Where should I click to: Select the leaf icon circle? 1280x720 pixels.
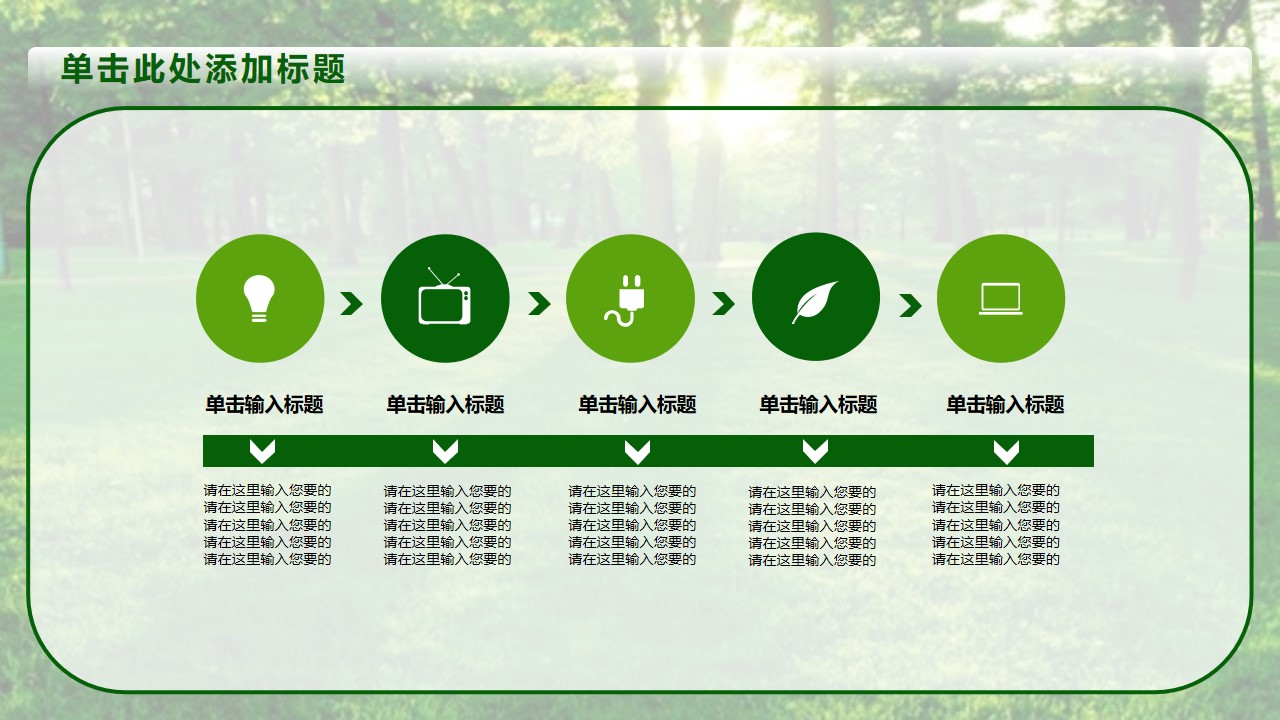(x=816, y=297)
